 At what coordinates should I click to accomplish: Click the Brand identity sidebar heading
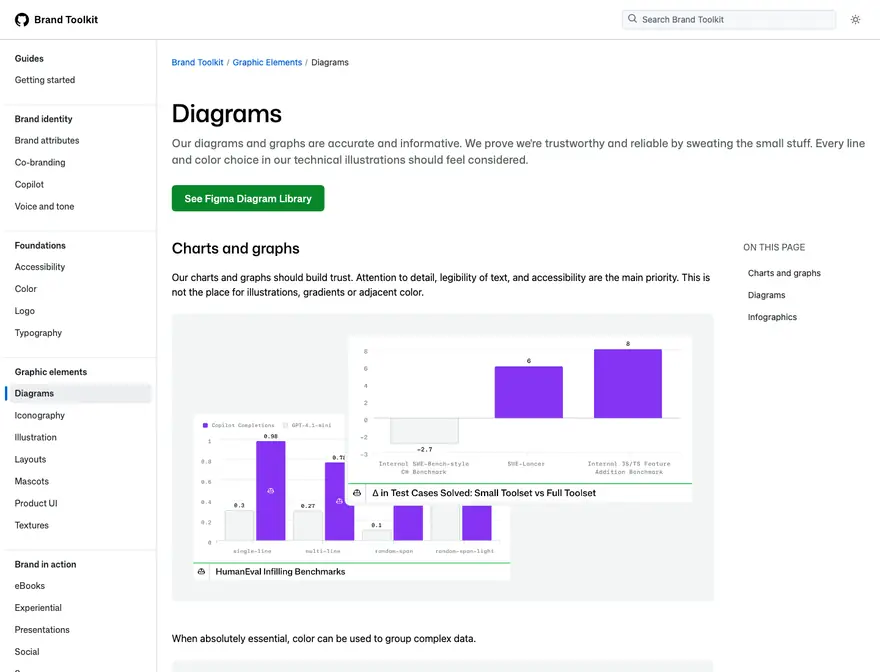click(x=44, y=119)
